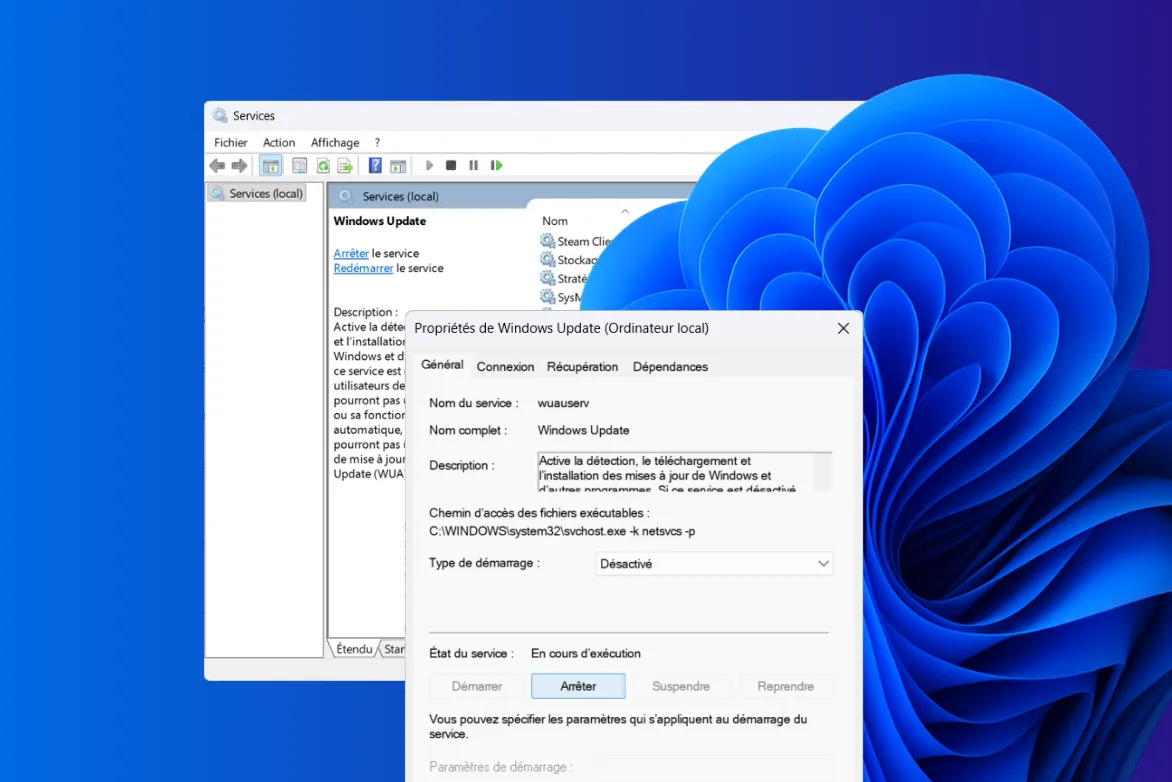Screen dimensions: 1172x782
Task: Click the Refresh icon in the toolbar
Action: [323, 166]
